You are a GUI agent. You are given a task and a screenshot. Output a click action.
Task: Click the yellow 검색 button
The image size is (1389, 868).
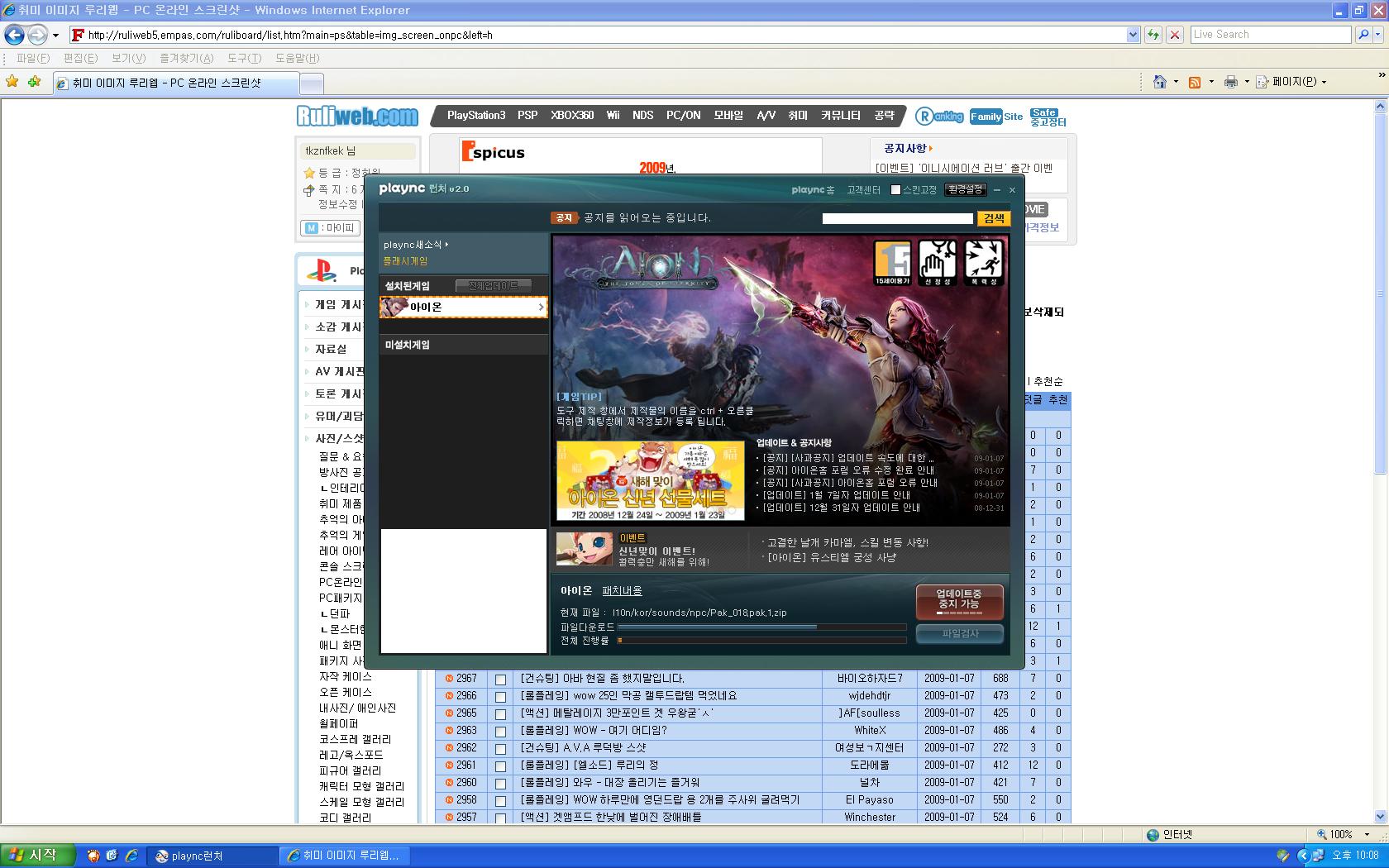(x=993, y=218)
